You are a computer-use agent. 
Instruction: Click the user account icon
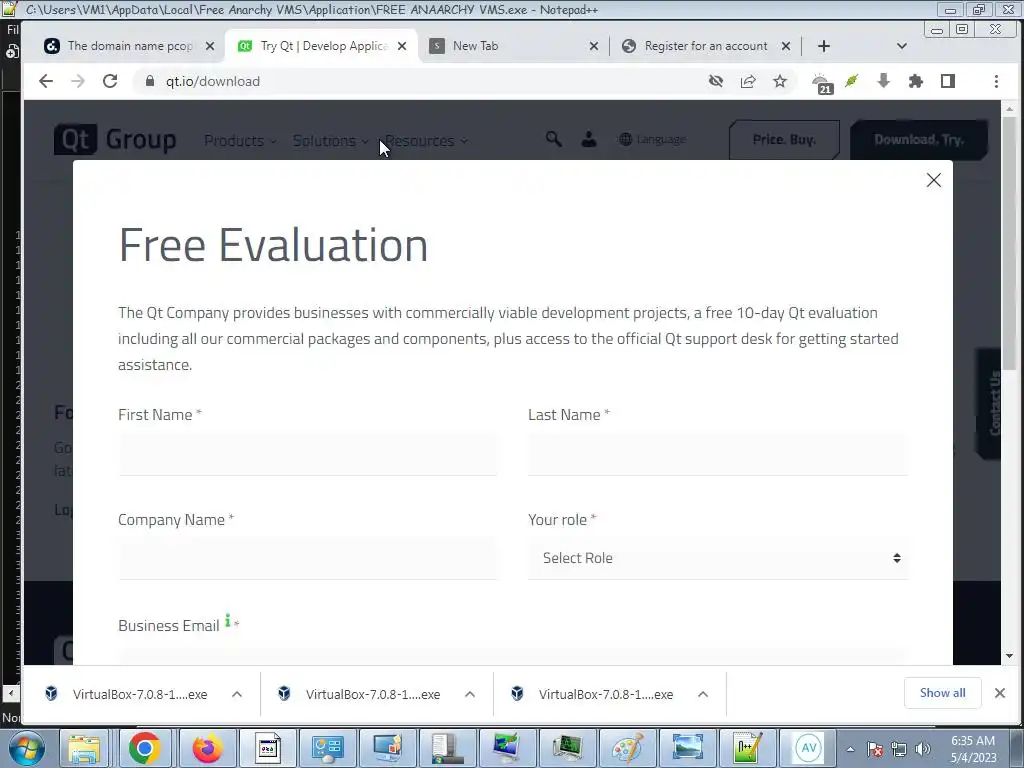pyautogui.click(x=588, y=138)
